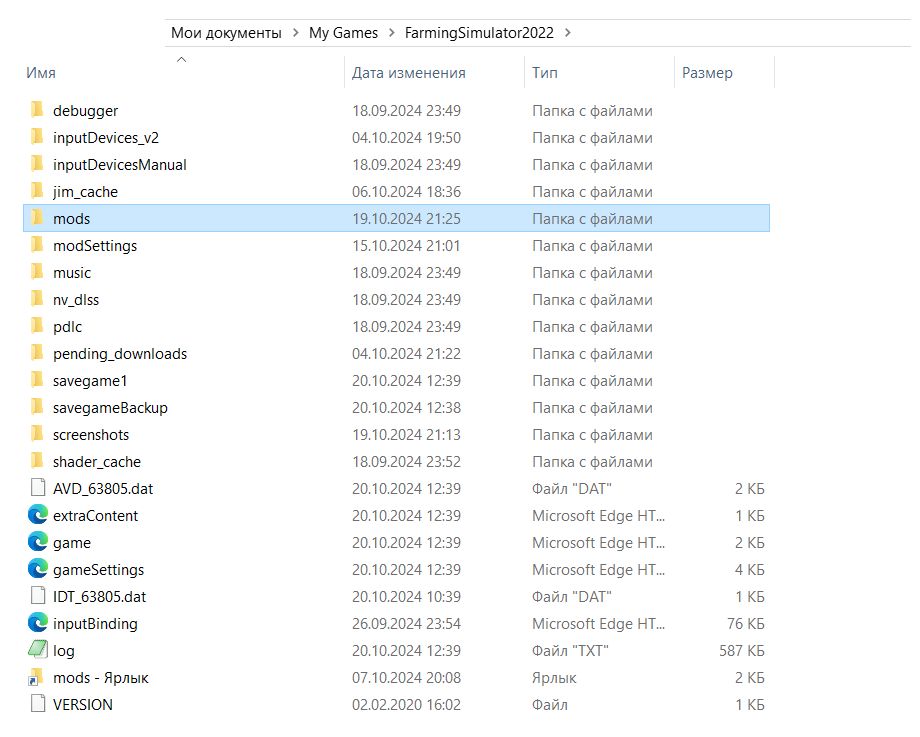Select the AVD_63805.dat file icon

click(x=38, y=489)
